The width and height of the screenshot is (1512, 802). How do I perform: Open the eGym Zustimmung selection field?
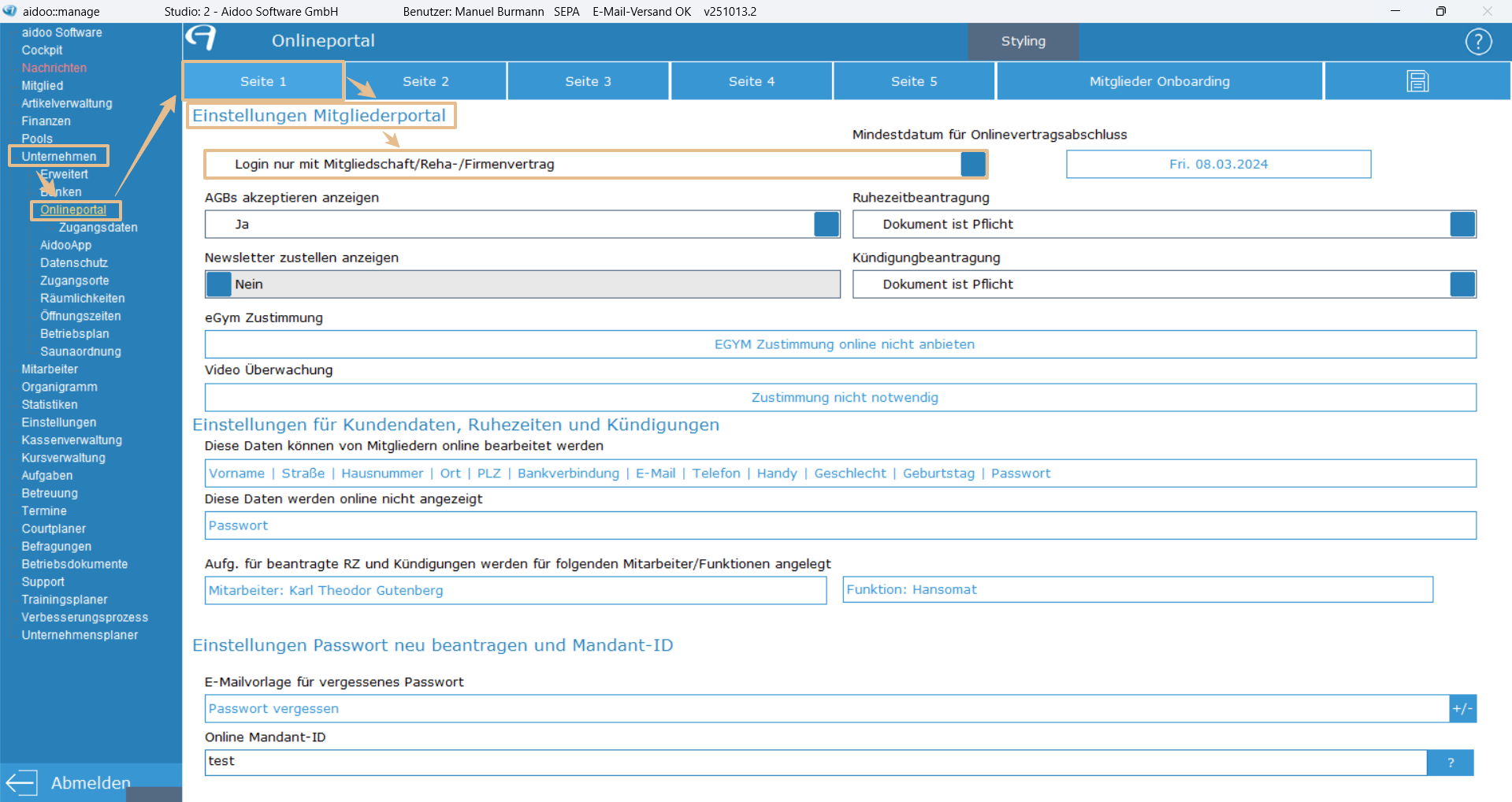(840, 344)
